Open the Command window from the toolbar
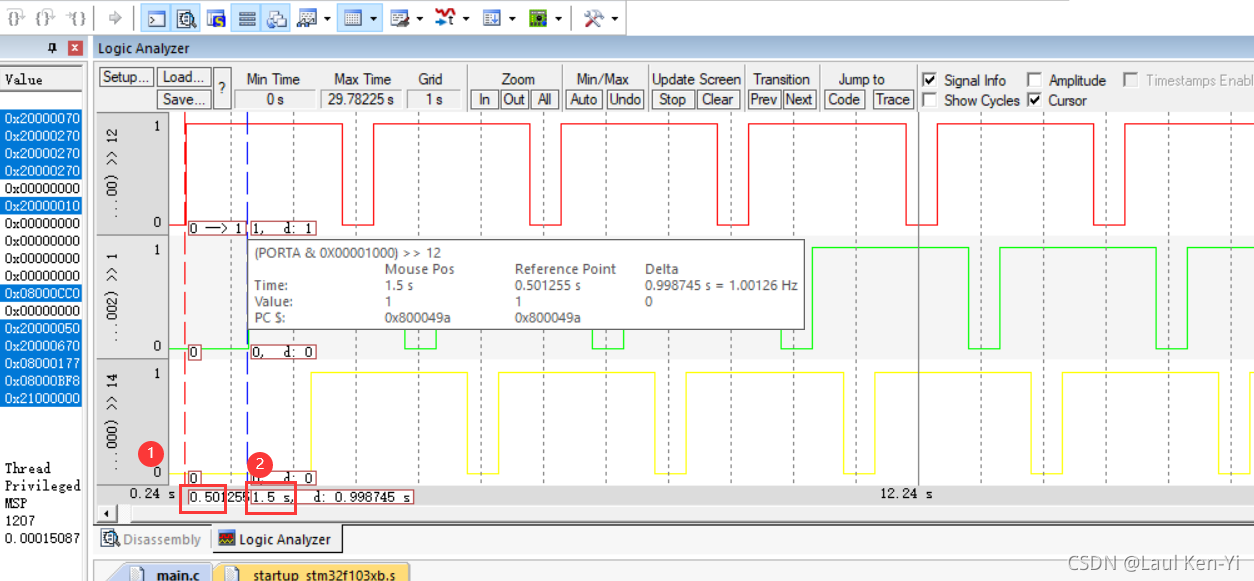This screenshot has width=1254, height=581. [155, 18]
